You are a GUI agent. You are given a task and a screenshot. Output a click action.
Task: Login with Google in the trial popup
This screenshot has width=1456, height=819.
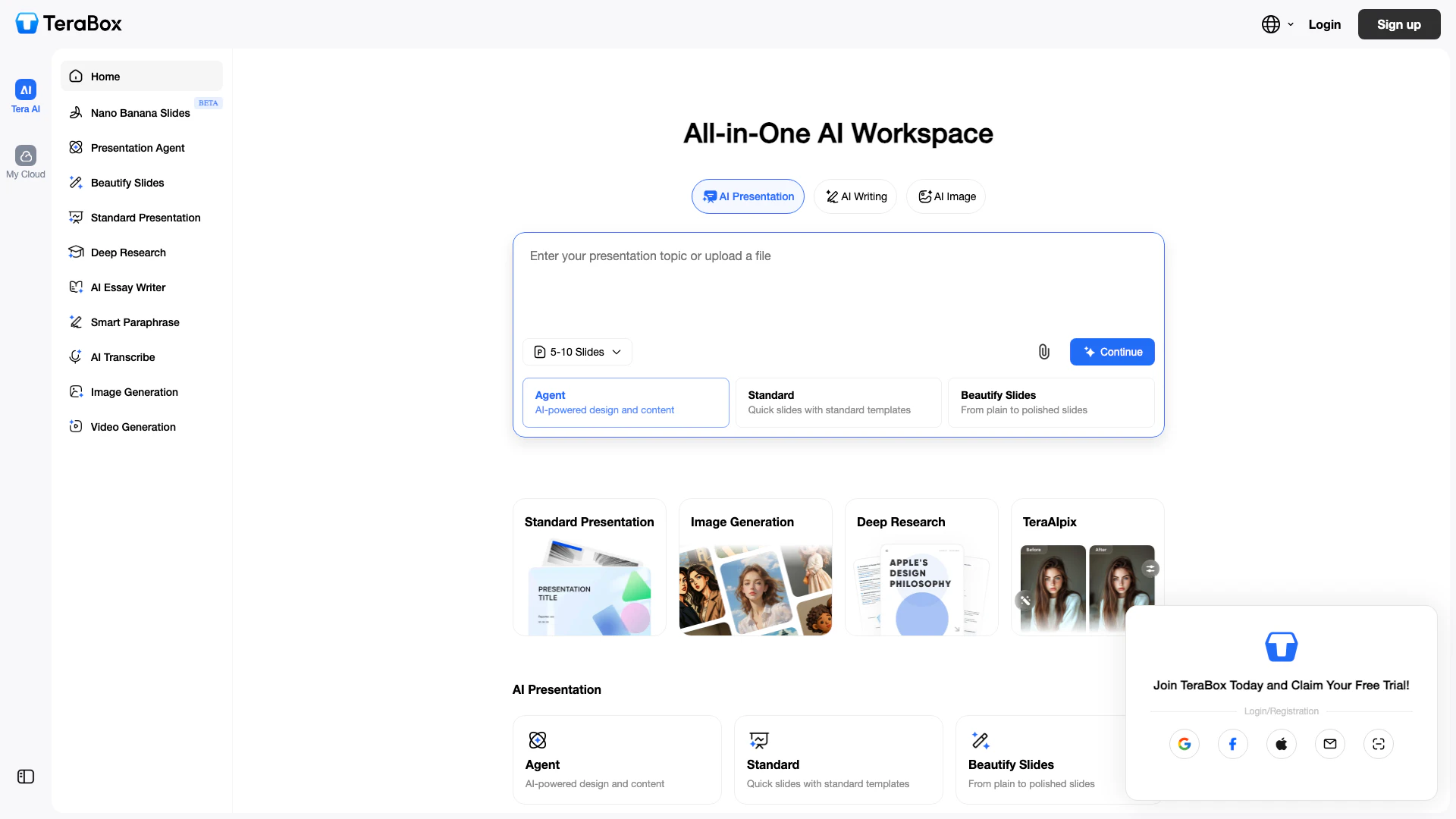[x=1185, y=744]
